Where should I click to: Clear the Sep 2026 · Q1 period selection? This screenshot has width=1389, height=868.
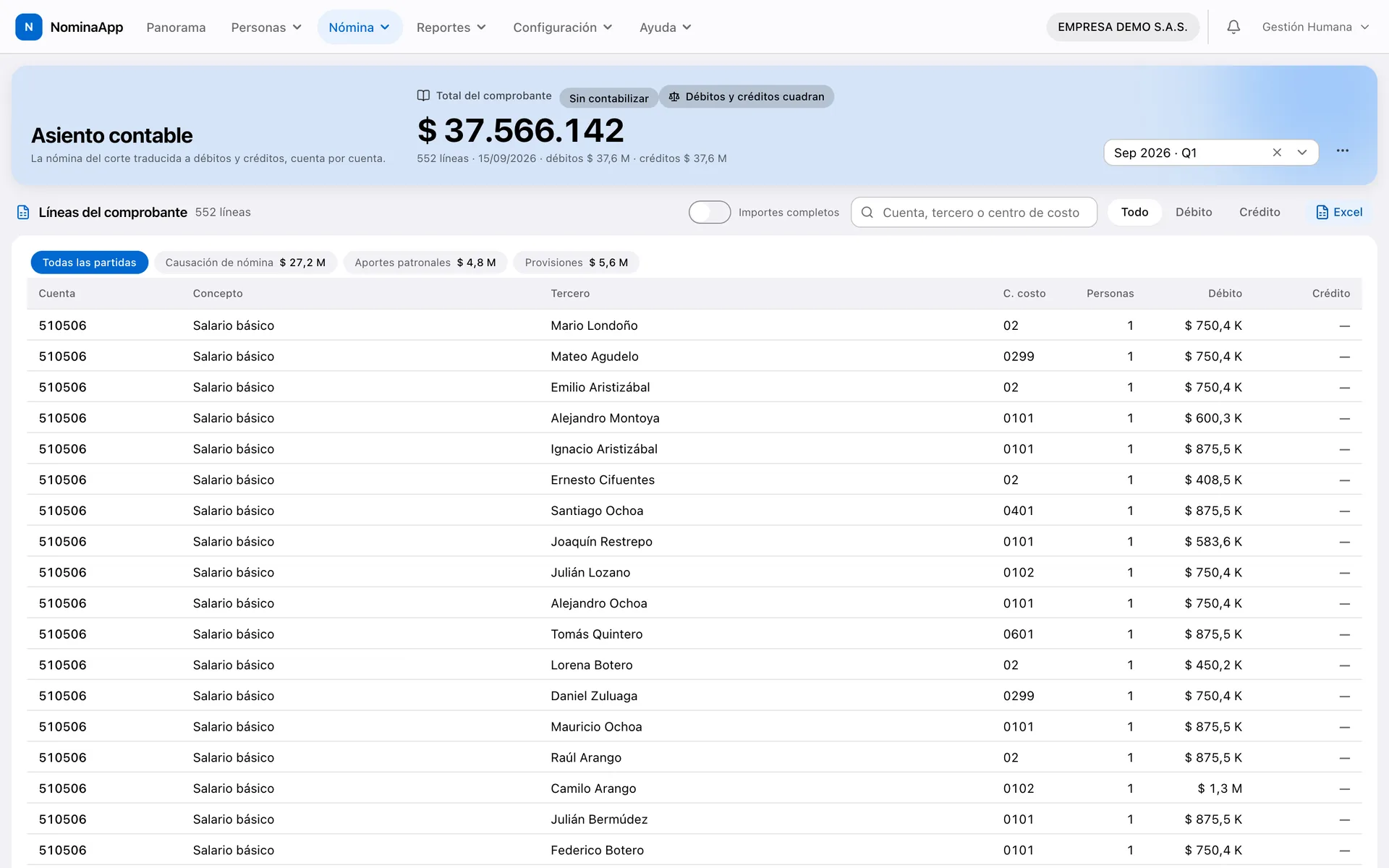click(1277, 153)
